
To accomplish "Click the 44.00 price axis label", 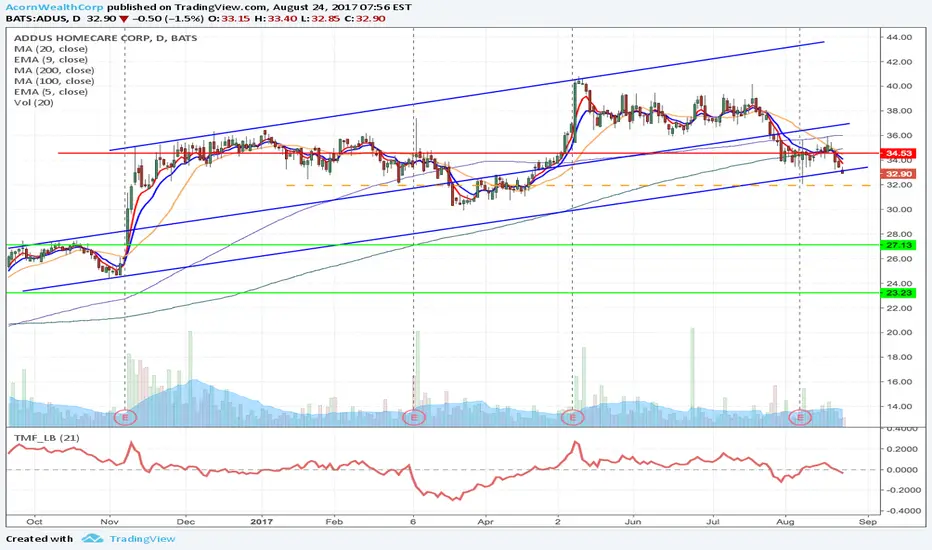I will tap(899, 37).
